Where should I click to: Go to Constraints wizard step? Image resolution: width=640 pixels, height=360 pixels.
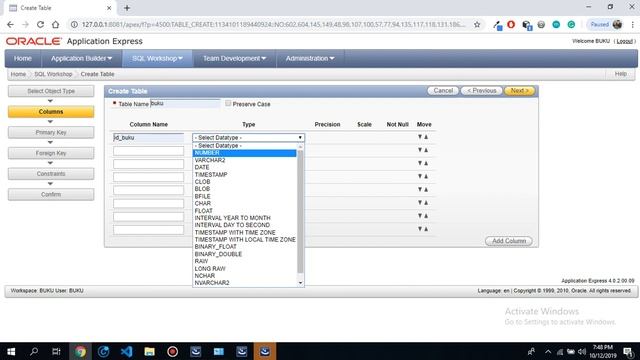pyautogui.click(x=51, y=174)
